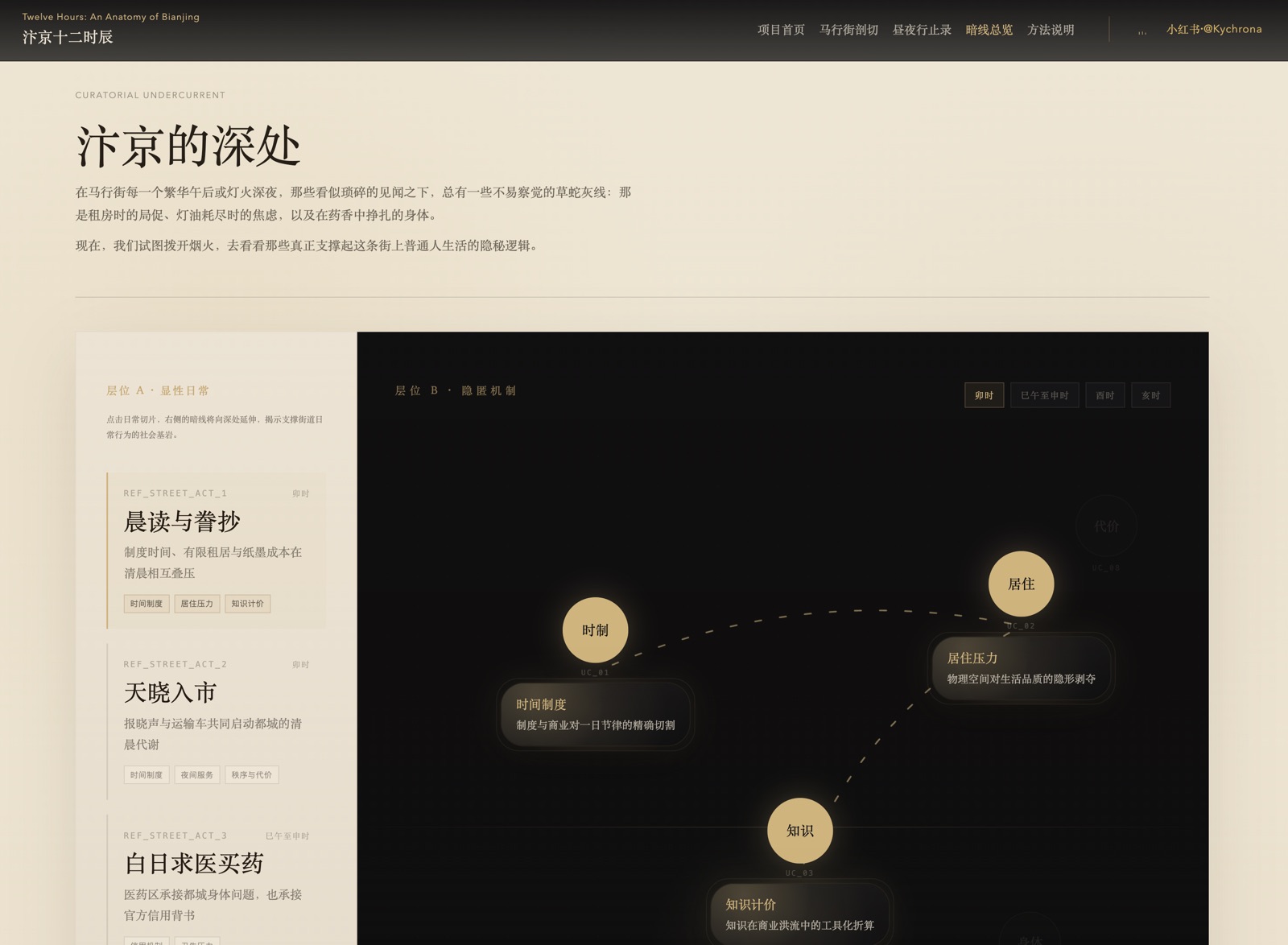
Task: Click 时间制度 tag under 天晓入市
Action: tap(147, 775)
